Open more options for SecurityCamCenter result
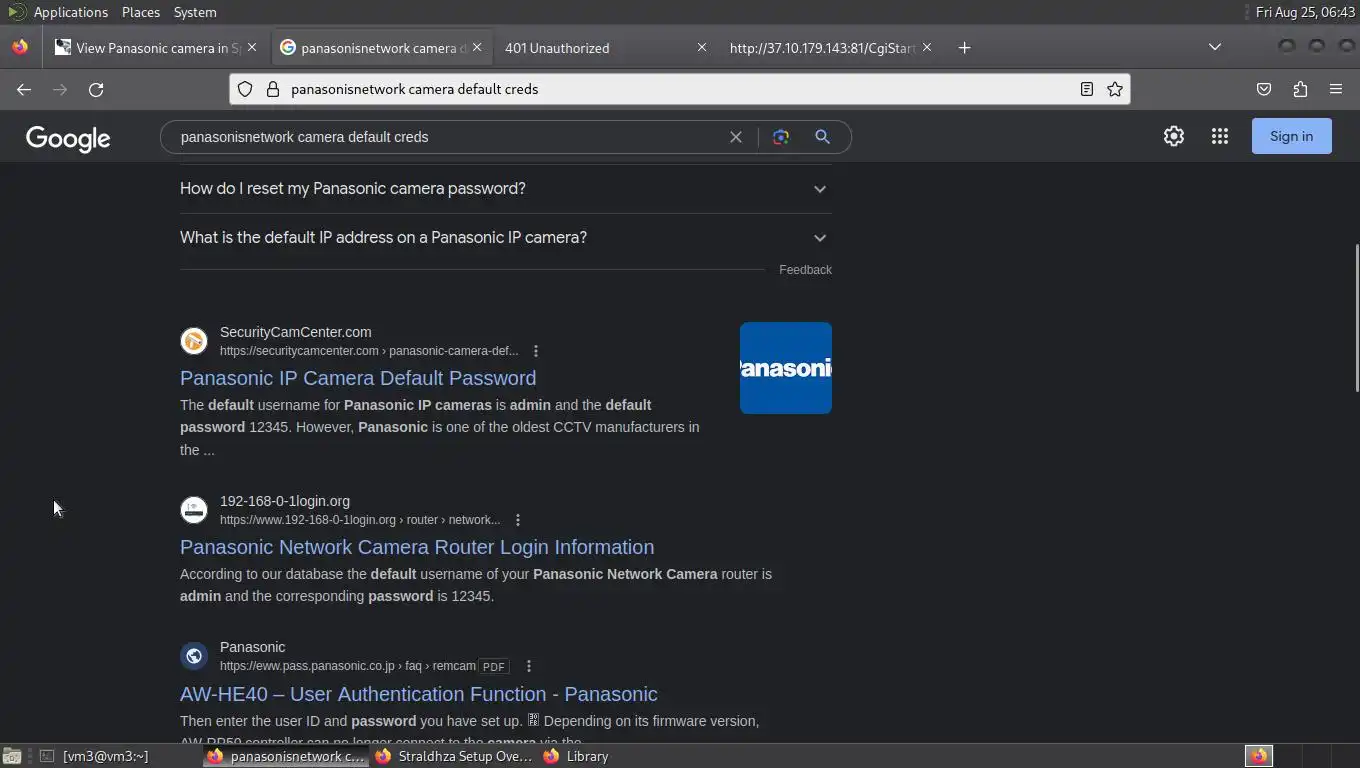This screenshot has width=1360, height=768. pyautogui.click(x=536, y=351)
